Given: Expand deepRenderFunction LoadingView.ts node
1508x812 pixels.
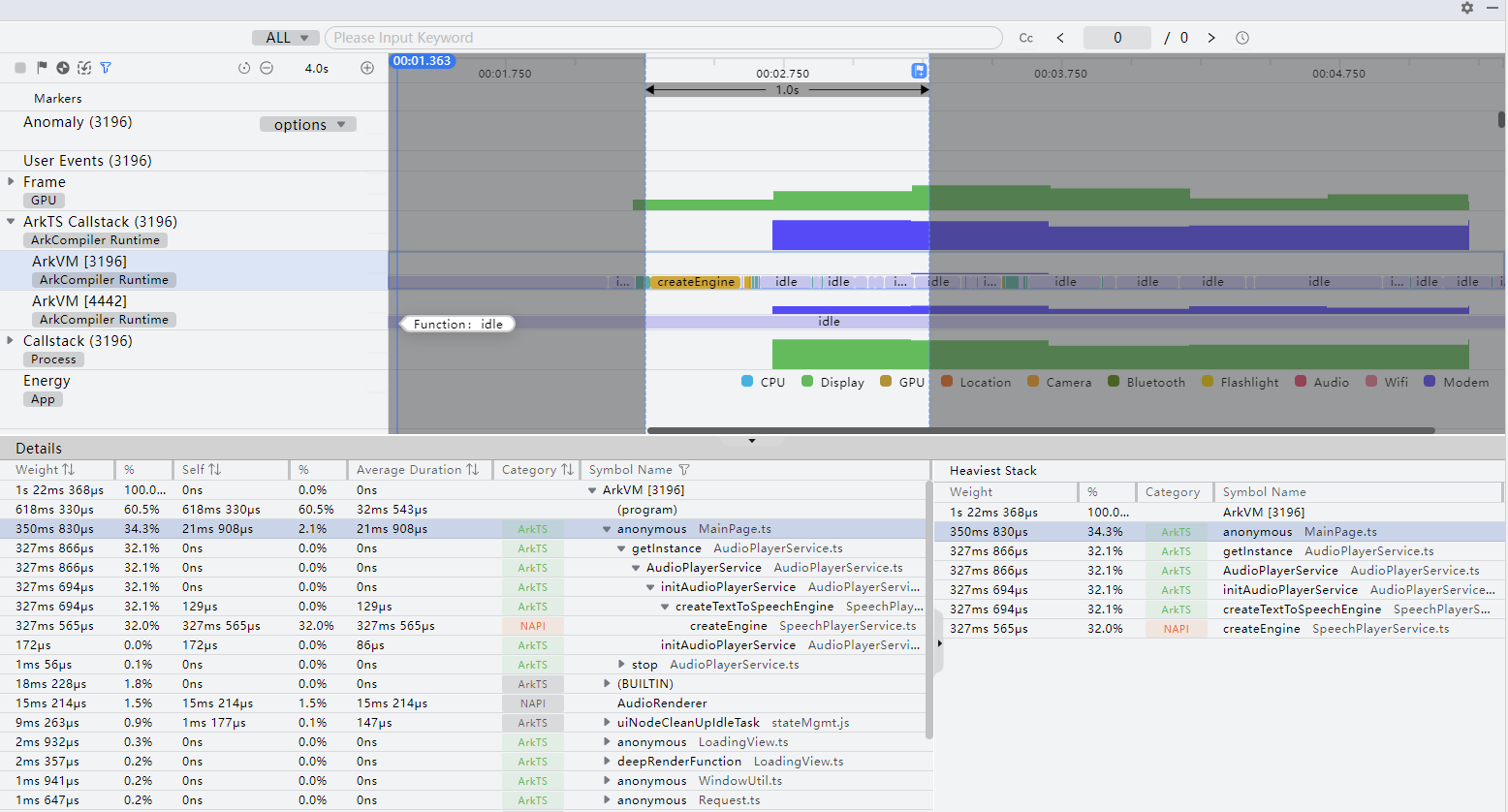Looking at the screenshot, I should (607, 762).
